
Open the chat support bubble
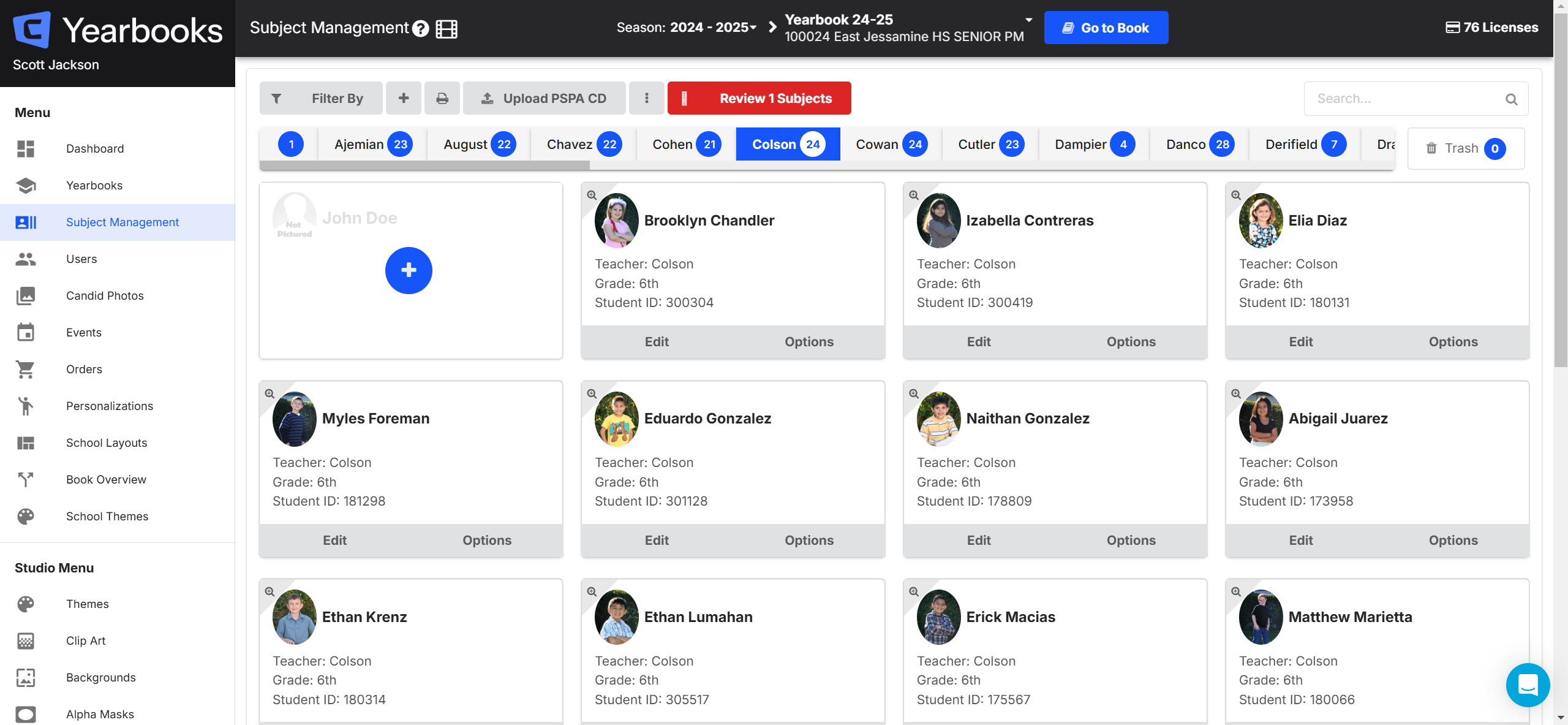pos(1527,685)
